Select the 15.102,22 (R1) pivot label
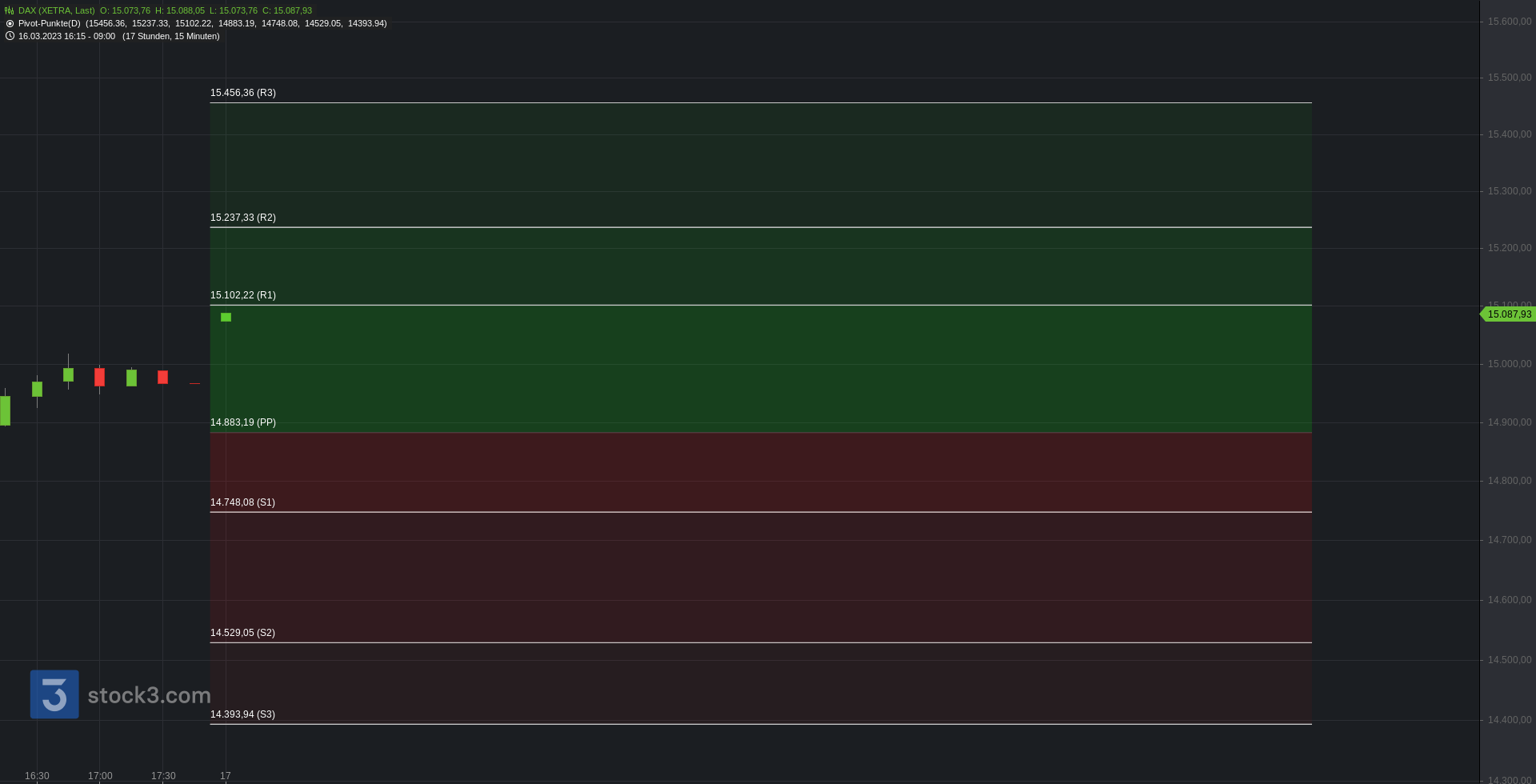Image resolution: width=1536 pixels, height=784 pixels. click(243, 295)
